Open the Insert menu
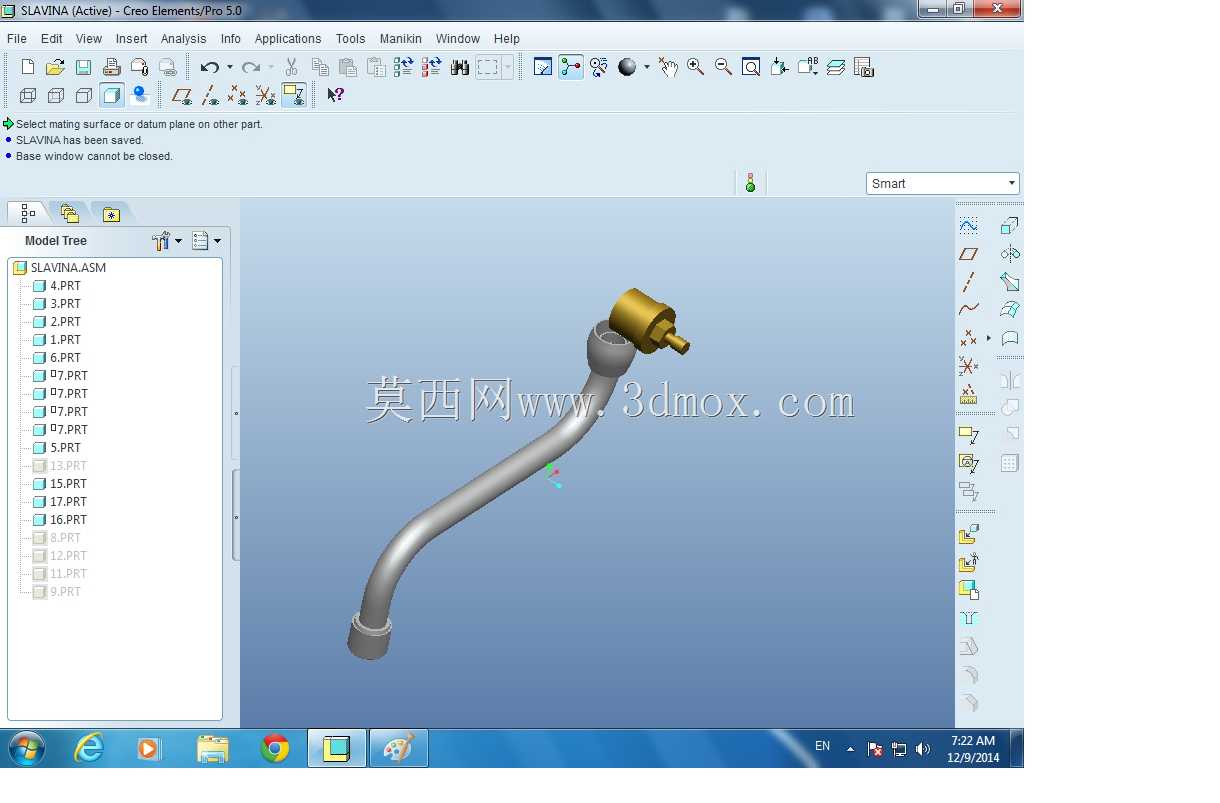 [x=131, y=39]
